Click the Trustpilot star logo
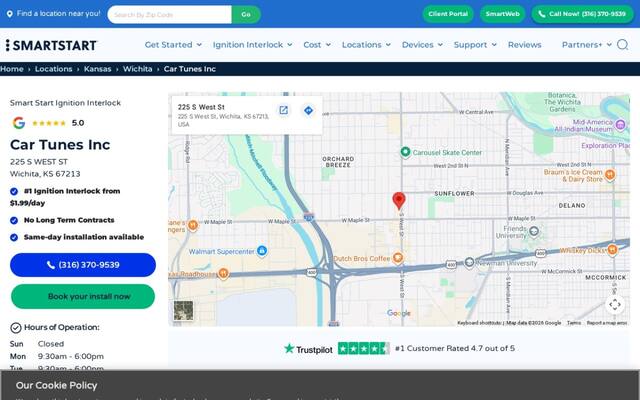This screenshot has height=400, width=640. click(289, 349)
